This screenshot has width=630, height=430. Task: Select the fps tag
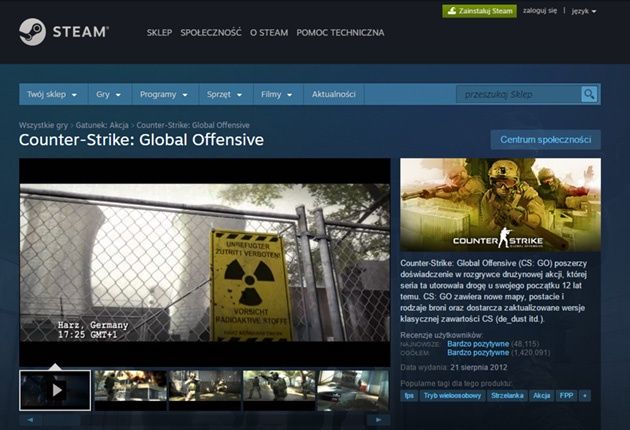point(409,395)
